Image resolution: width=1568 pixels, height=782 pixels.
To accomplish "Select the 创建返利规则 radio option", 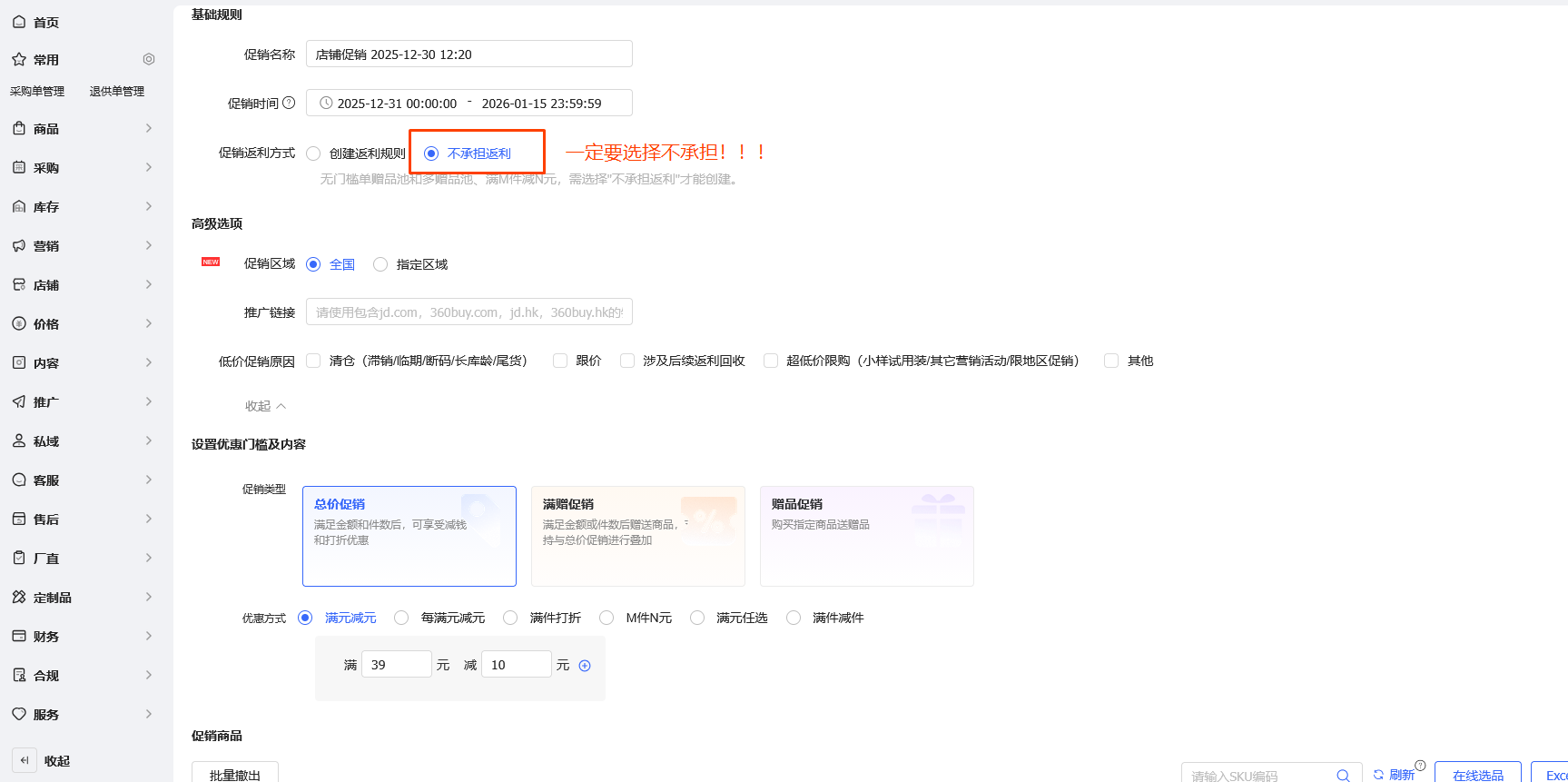I will click(x=314, y=153).
